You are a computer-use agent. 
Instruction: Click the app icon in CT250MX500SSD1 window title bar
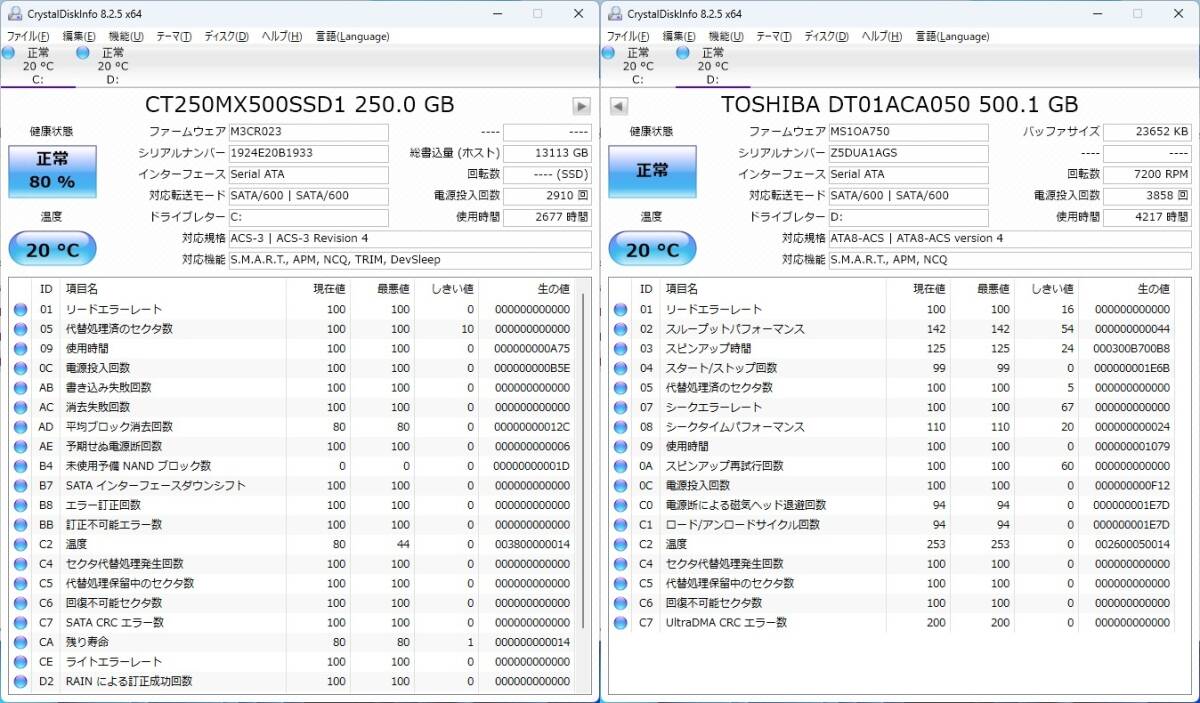pos(13,13)
